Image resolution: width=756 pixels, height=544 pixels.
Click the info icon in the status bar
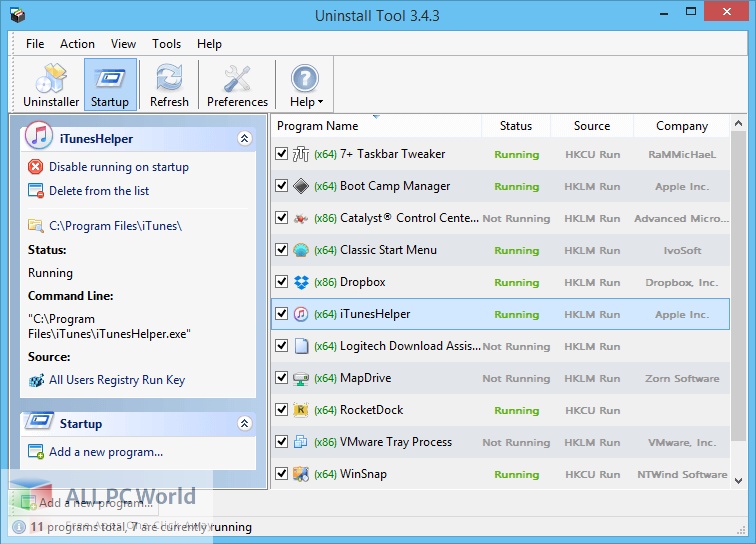[x=19, y=527]
